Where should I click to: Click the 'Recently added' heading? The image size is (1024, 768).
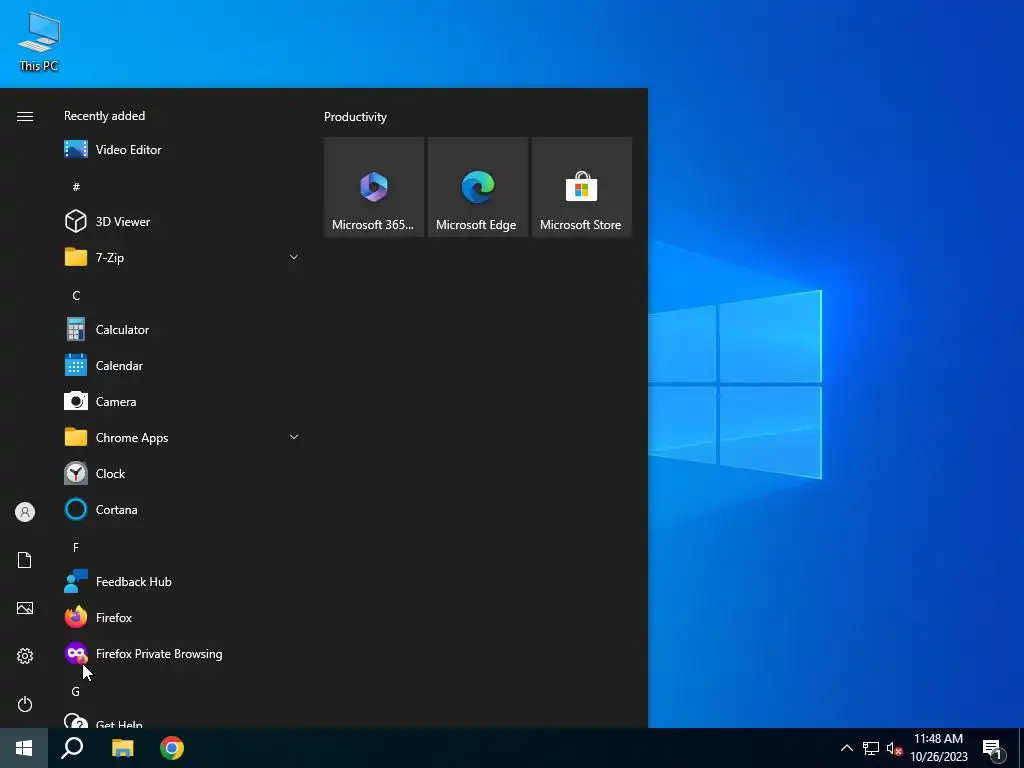[x=104, y=116]
